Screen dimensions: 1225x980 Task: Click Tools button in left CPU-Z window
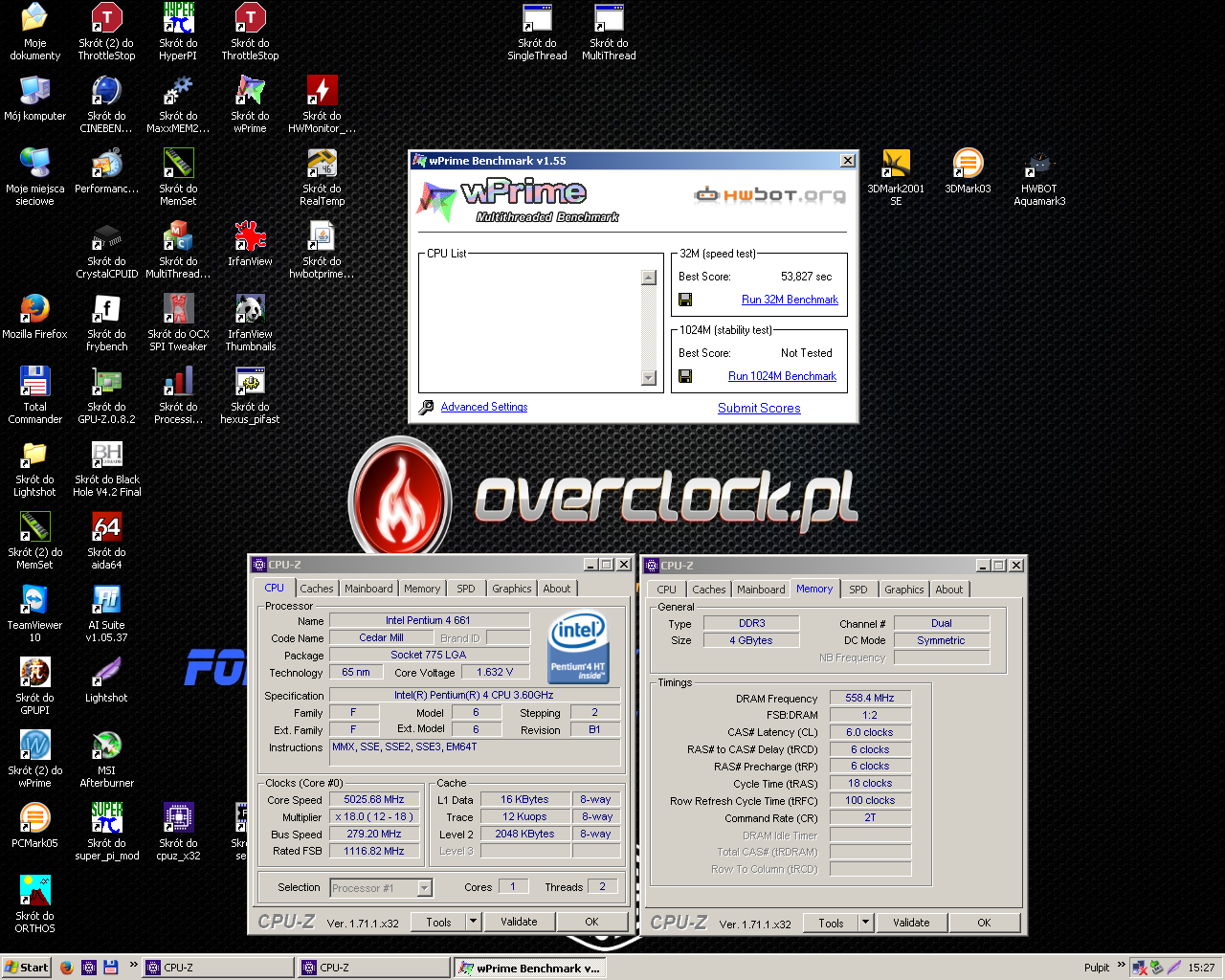coord(438,922)
